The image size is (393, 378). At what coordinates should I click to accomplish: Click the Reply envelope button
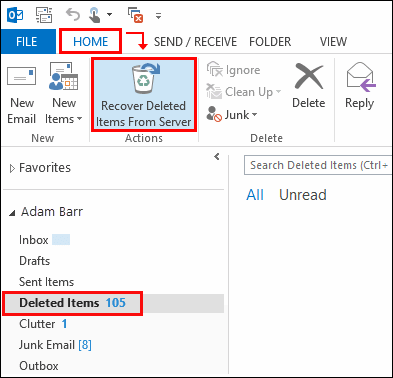coord(360,86)
